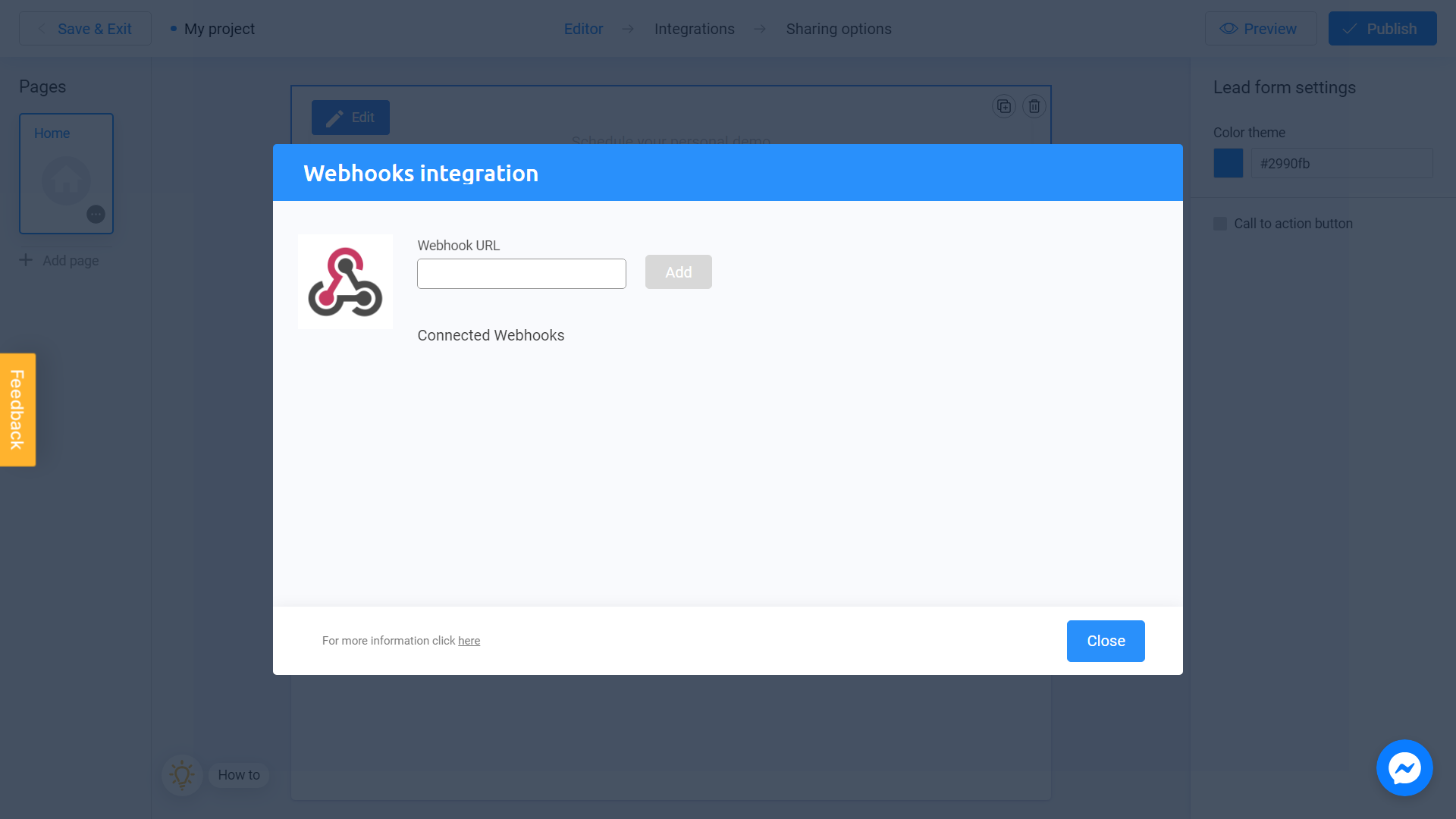
Task: Click the Messenger chat icon bottom right
Action: (x=1405, y=768)
